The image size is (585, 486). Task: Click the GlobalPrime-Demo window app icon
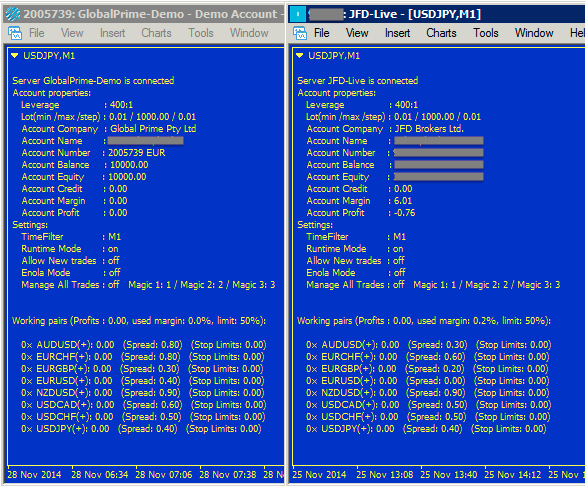13,14
